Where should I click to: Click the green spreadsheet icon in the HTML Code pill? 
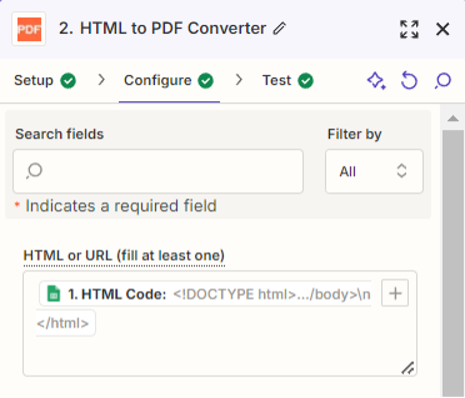tap(54, 294)
